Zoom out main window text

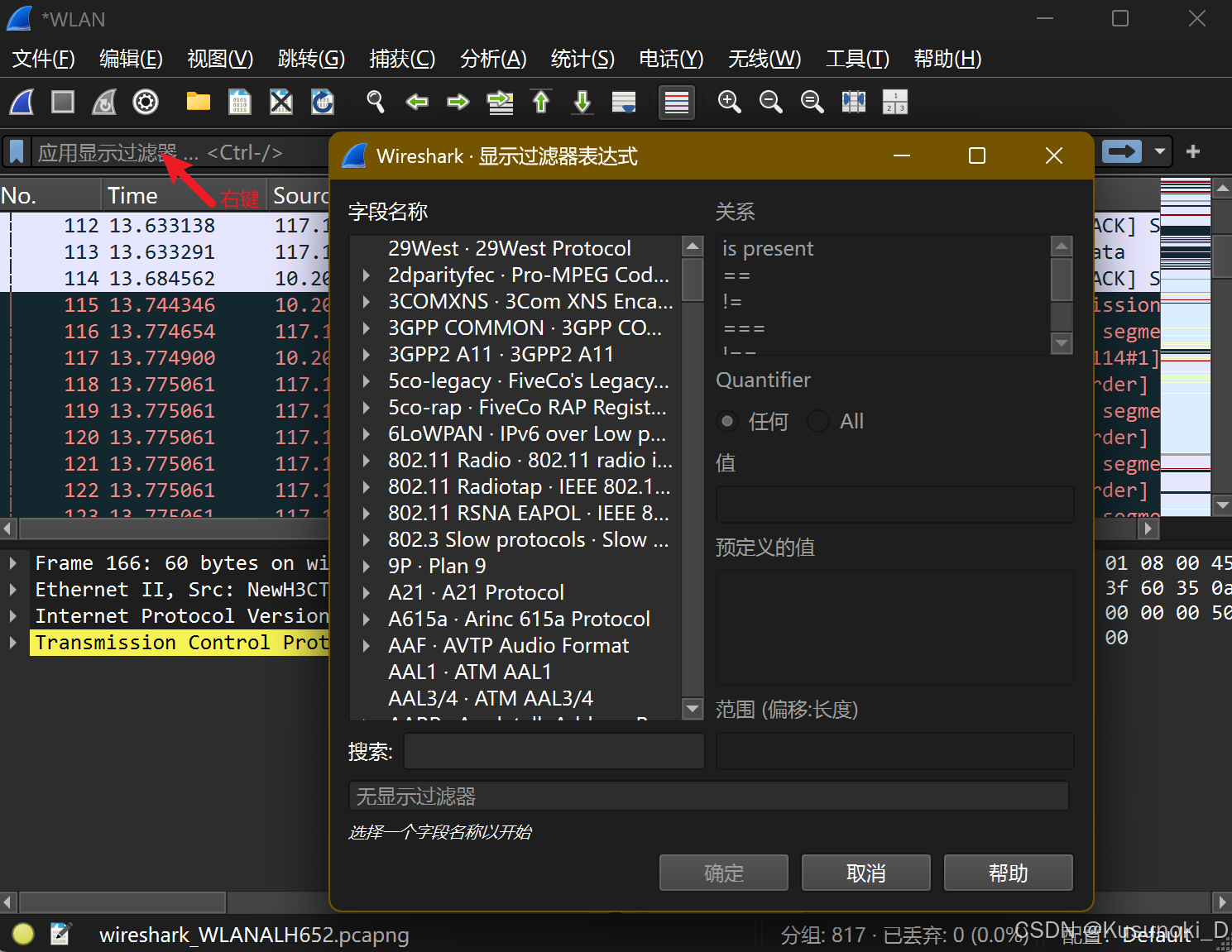(771, 102)
